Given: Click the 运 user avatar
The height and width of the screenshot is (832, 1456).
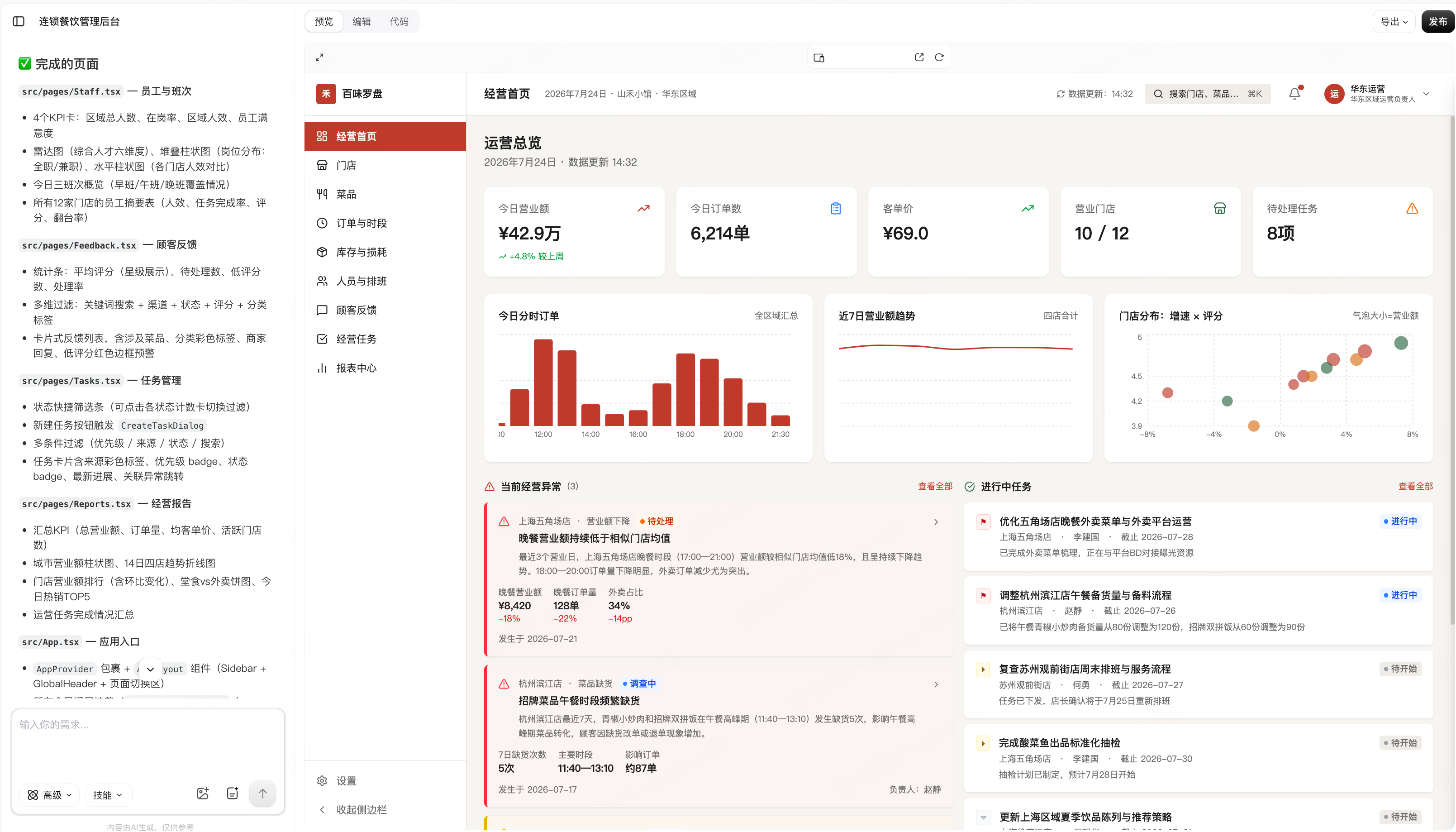Looking at the screenshot, I should pos(1334,94).
